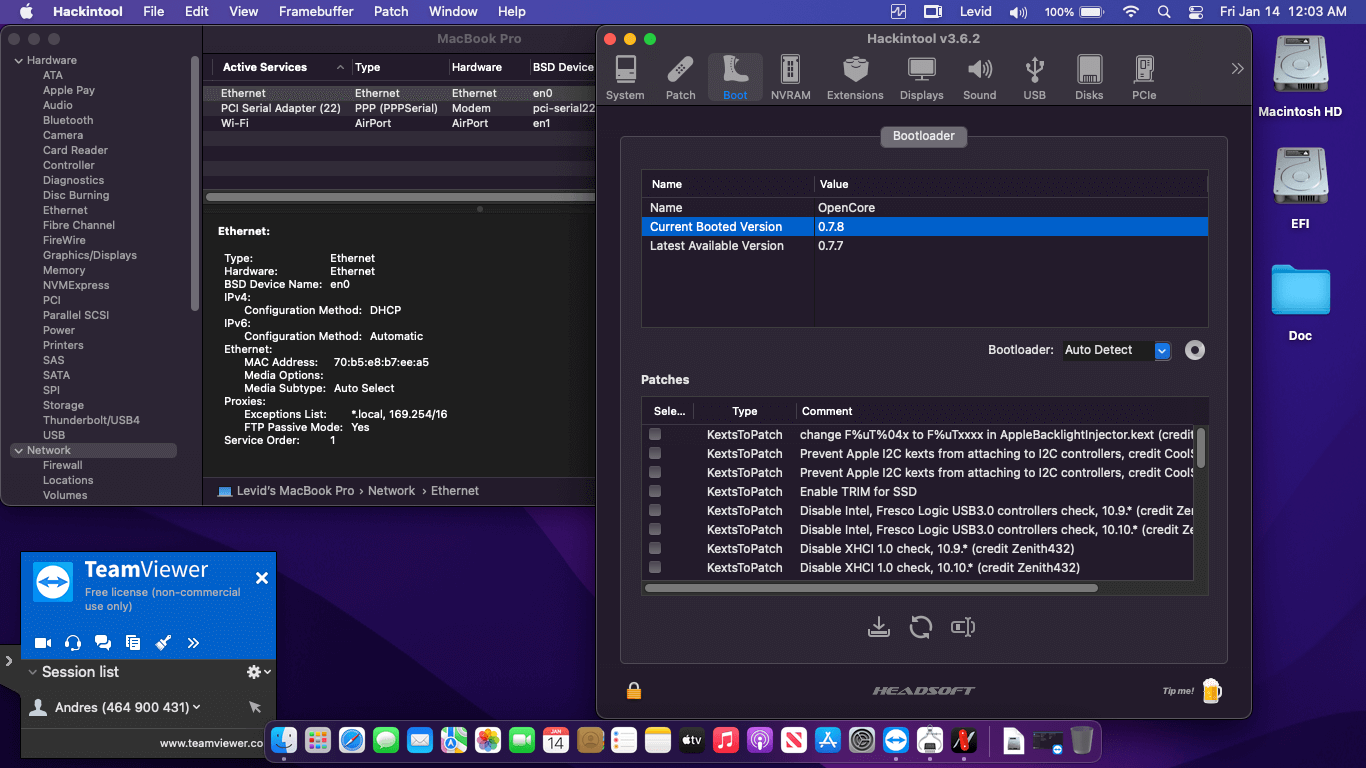Collapse the Hardware tree in System Information
Viewport: 1366px width, 768px height.
click(18, 61)
